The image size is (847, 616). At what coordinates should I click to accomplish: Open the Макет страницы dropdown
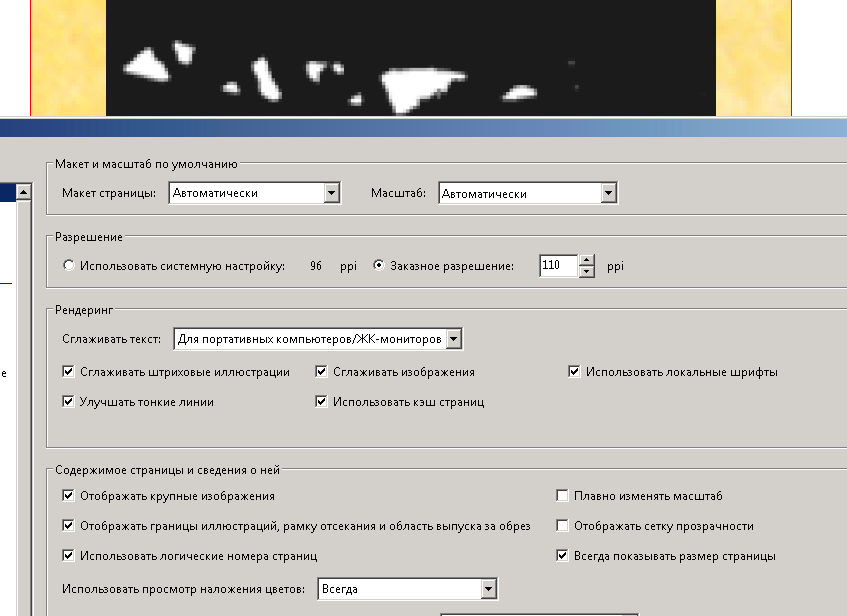pyautogui.click(x=254, y=193)
